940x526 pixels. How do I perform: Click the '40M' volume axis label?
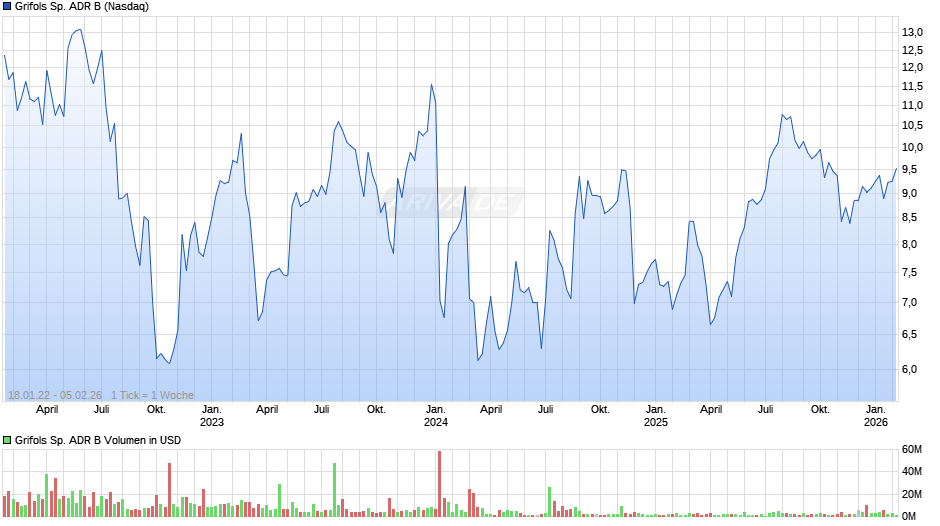(x=912, y=472)
